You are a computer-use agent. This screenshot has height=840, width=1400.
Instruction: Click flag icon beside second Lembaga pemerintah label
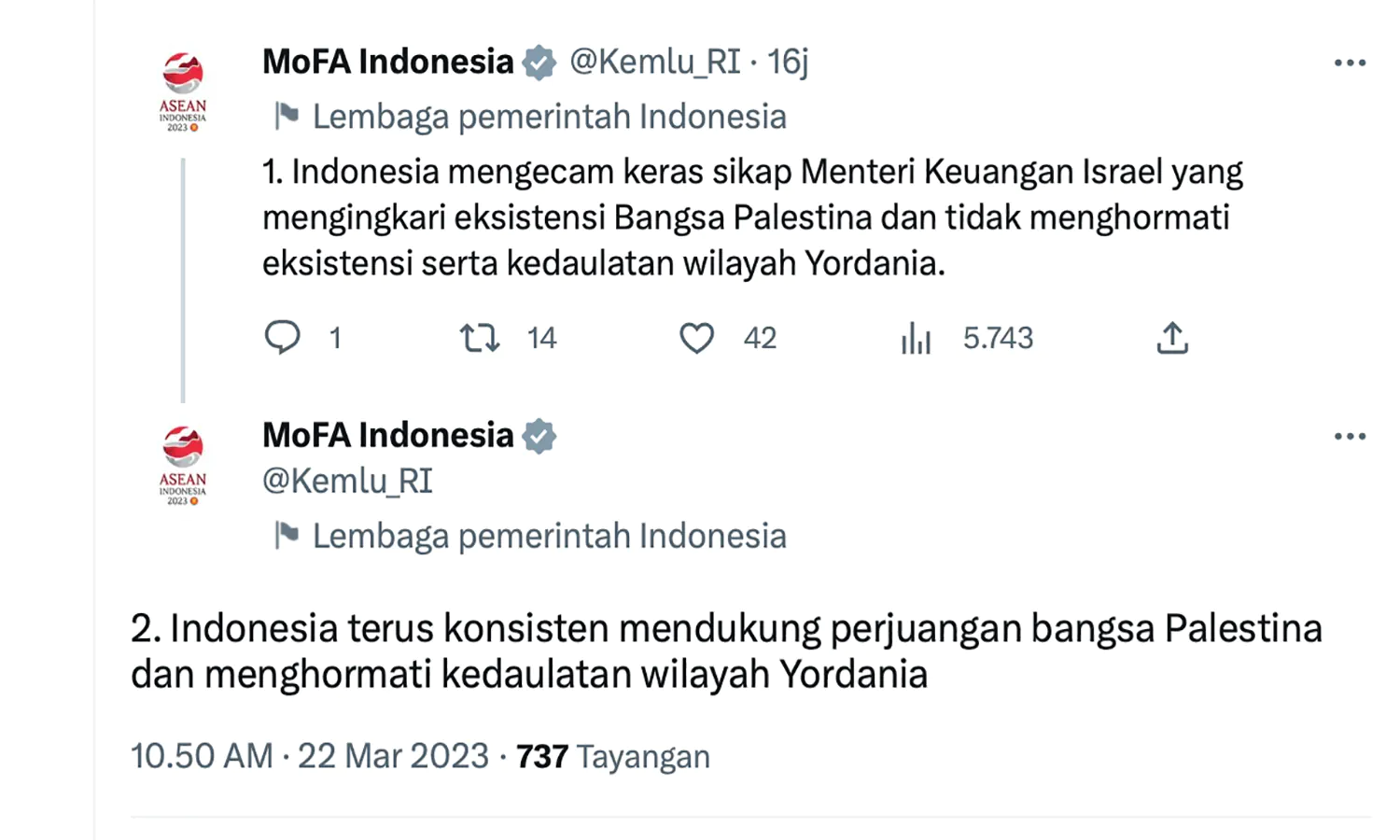click(287, 535)
